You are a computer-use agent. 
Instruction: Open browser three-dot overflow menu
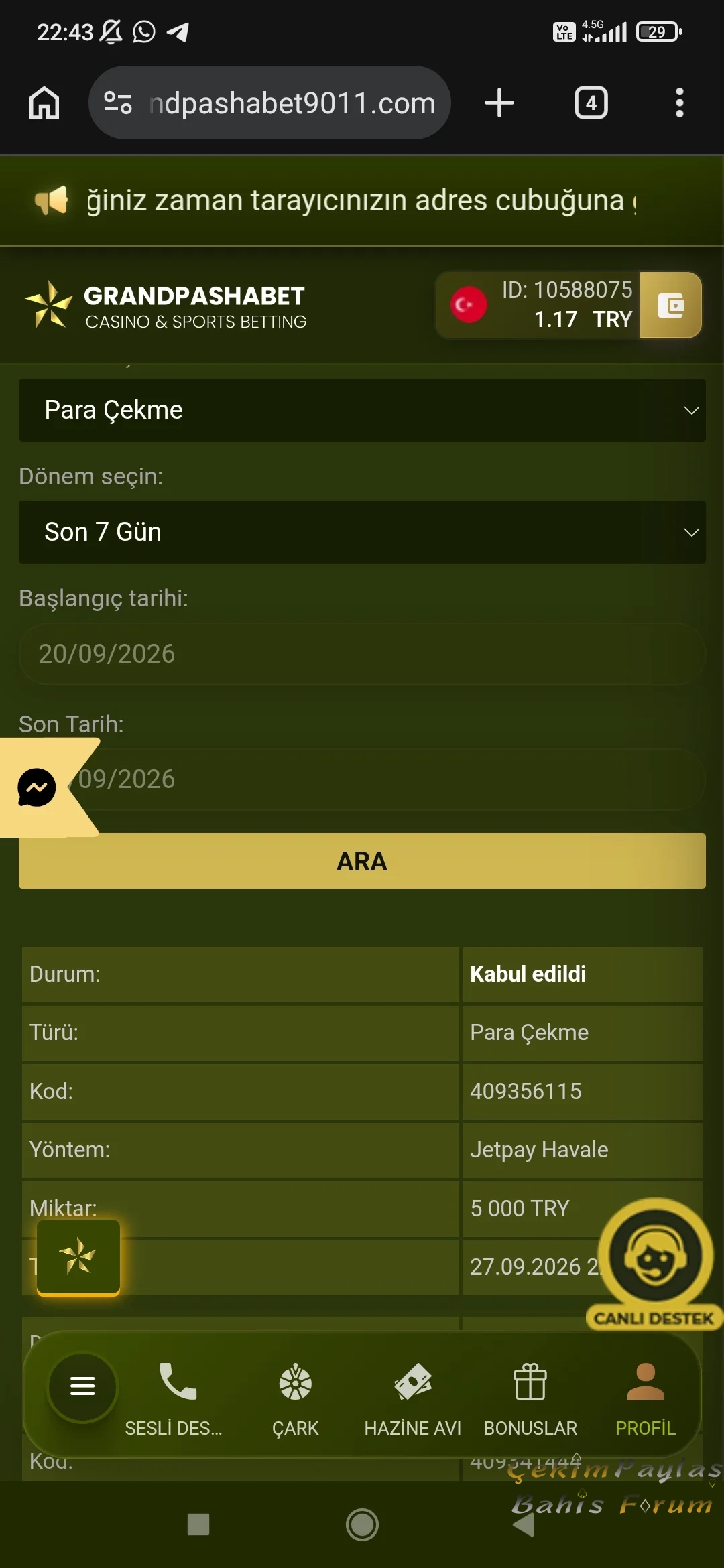[679, 103]
